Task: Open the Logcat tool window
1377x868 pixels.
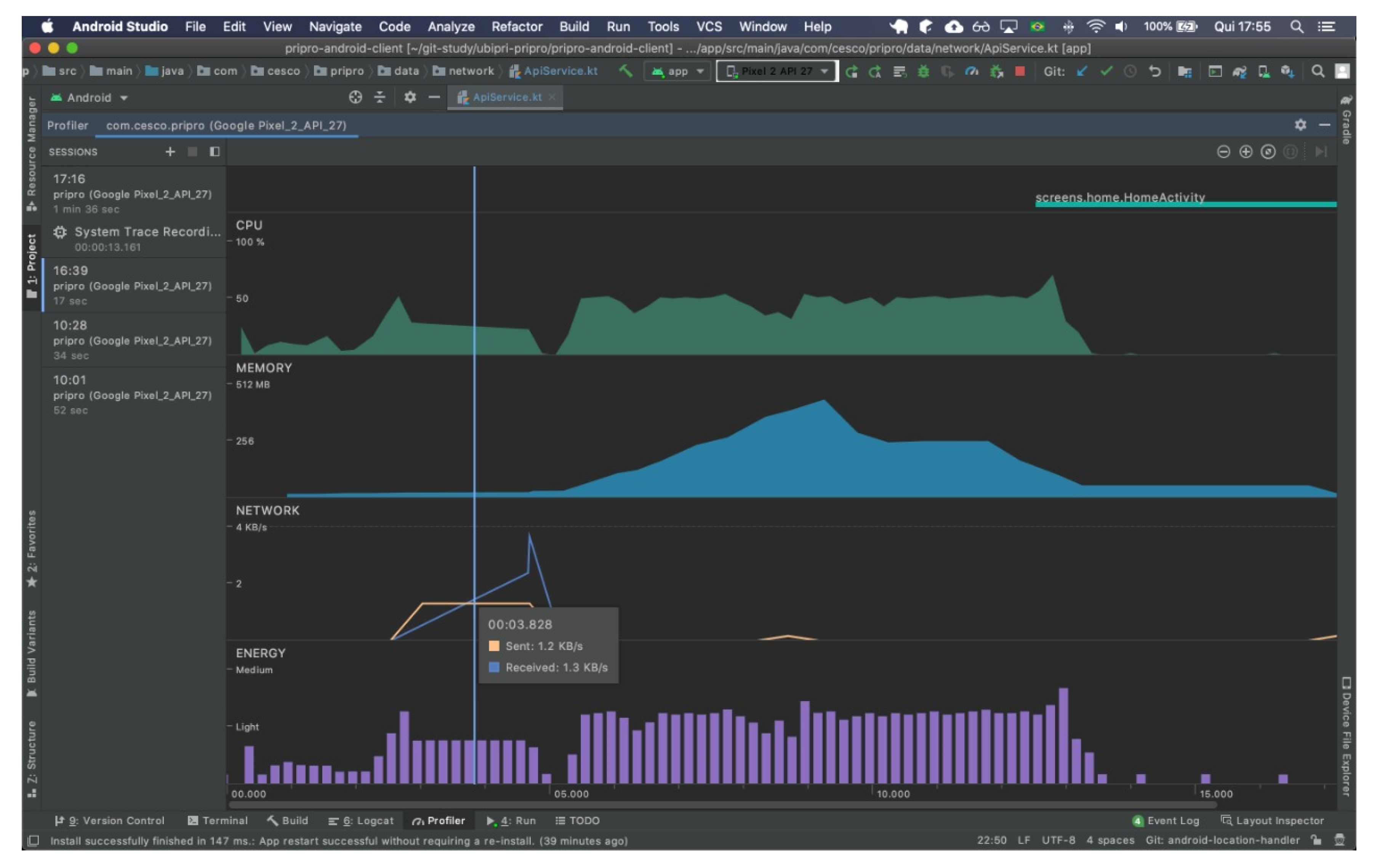Action: [362, 820]
